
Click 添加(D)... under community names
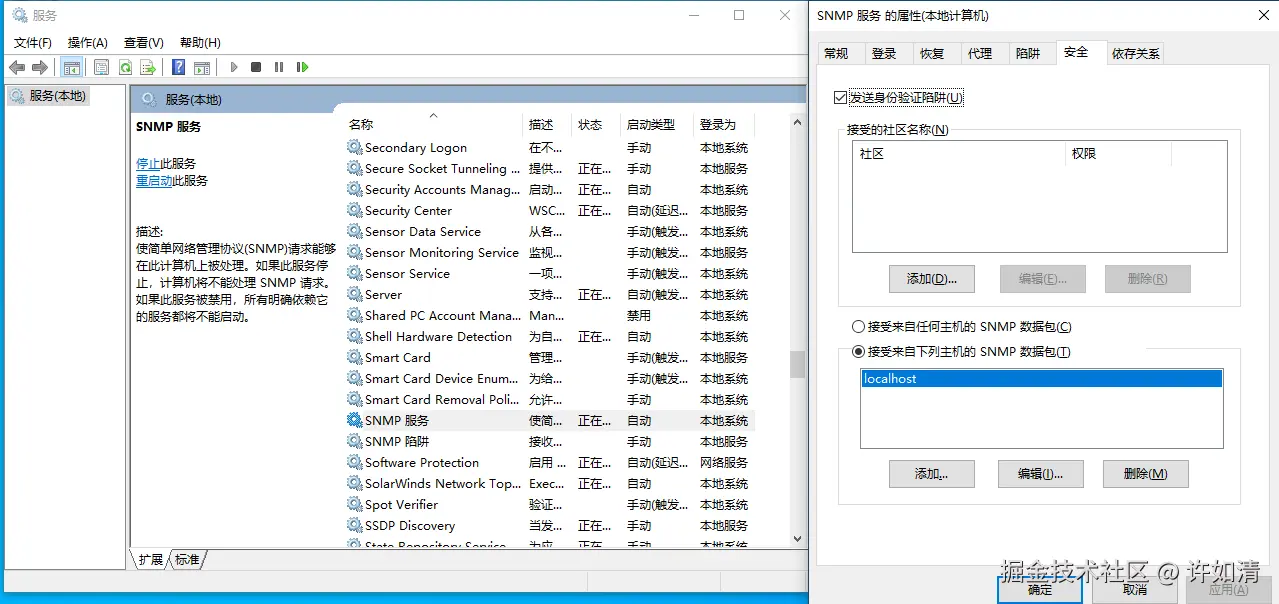pyautogui.click(x=932, y=279)
